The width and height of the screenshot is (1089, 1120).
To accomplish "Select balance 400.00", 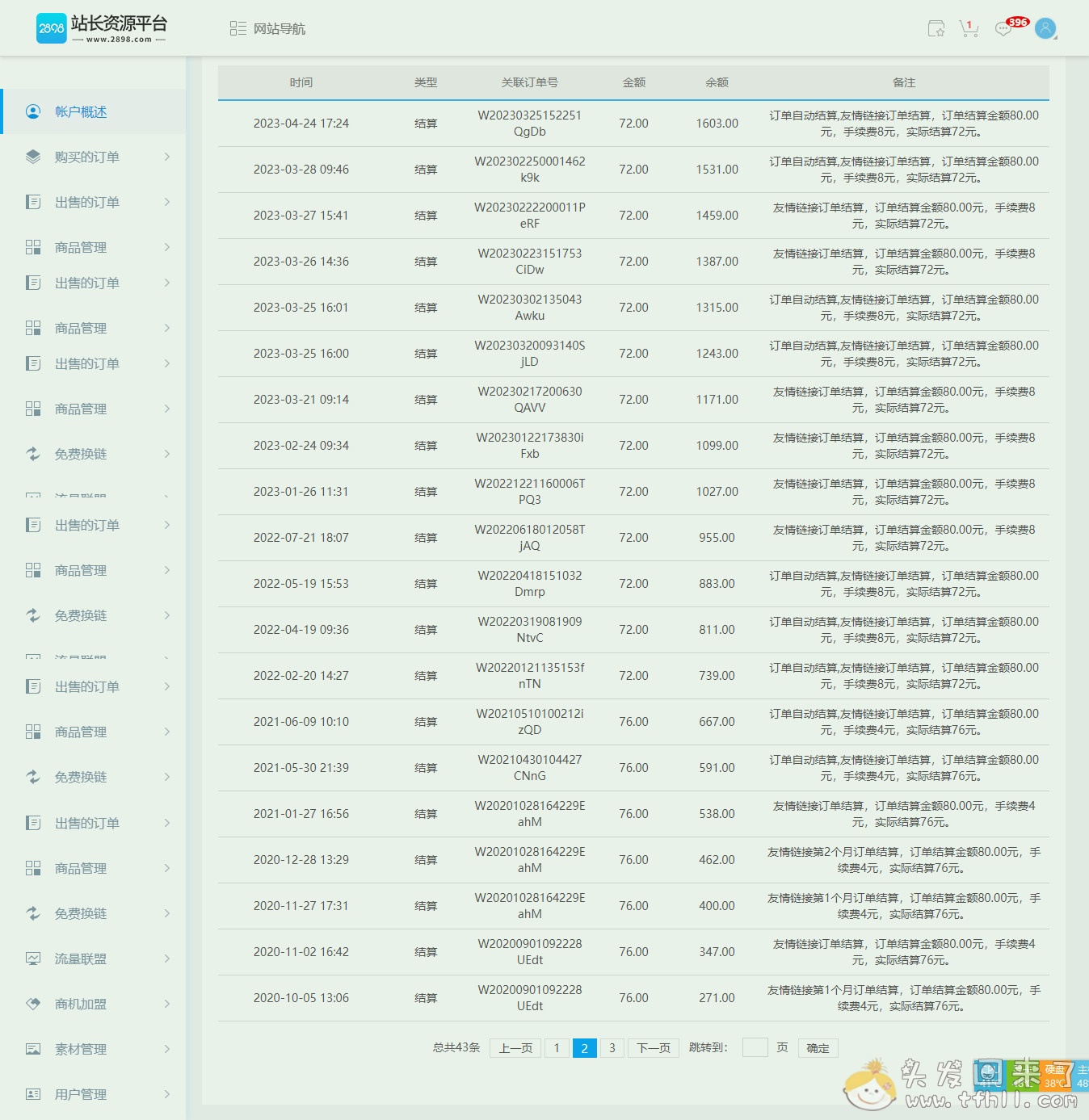I will coord(717,906).
